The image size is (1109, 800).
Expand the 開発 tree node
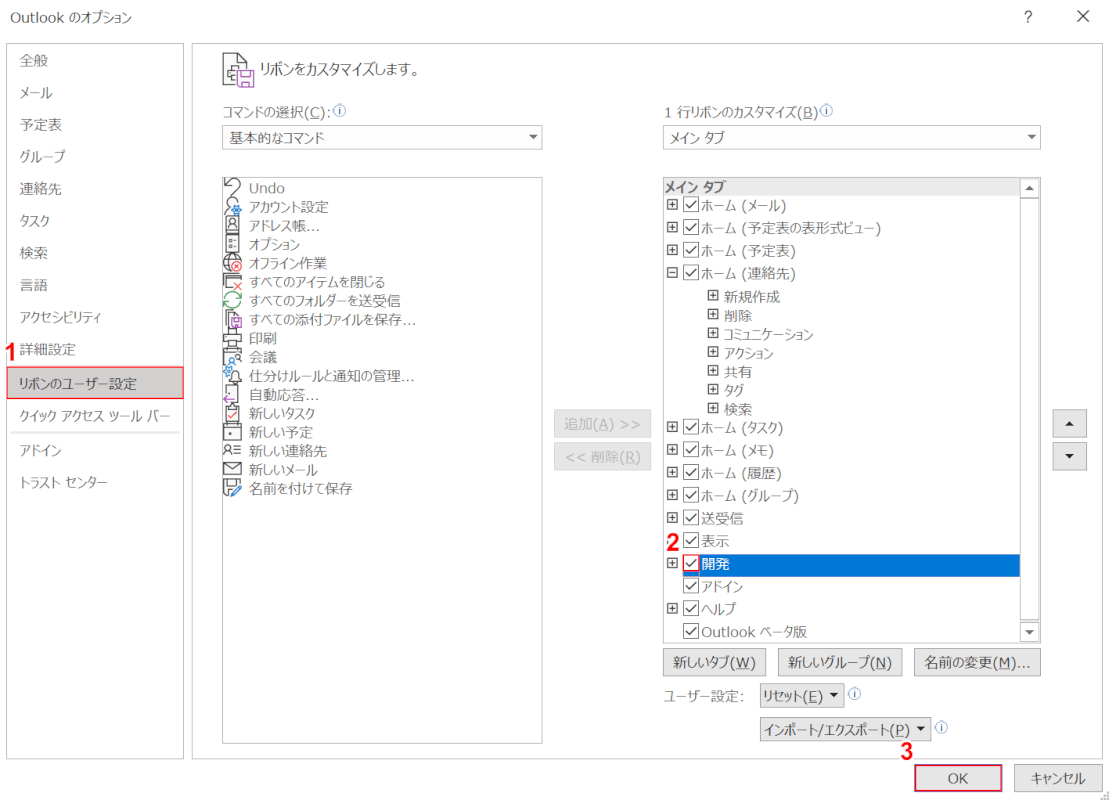pos(672,563)
